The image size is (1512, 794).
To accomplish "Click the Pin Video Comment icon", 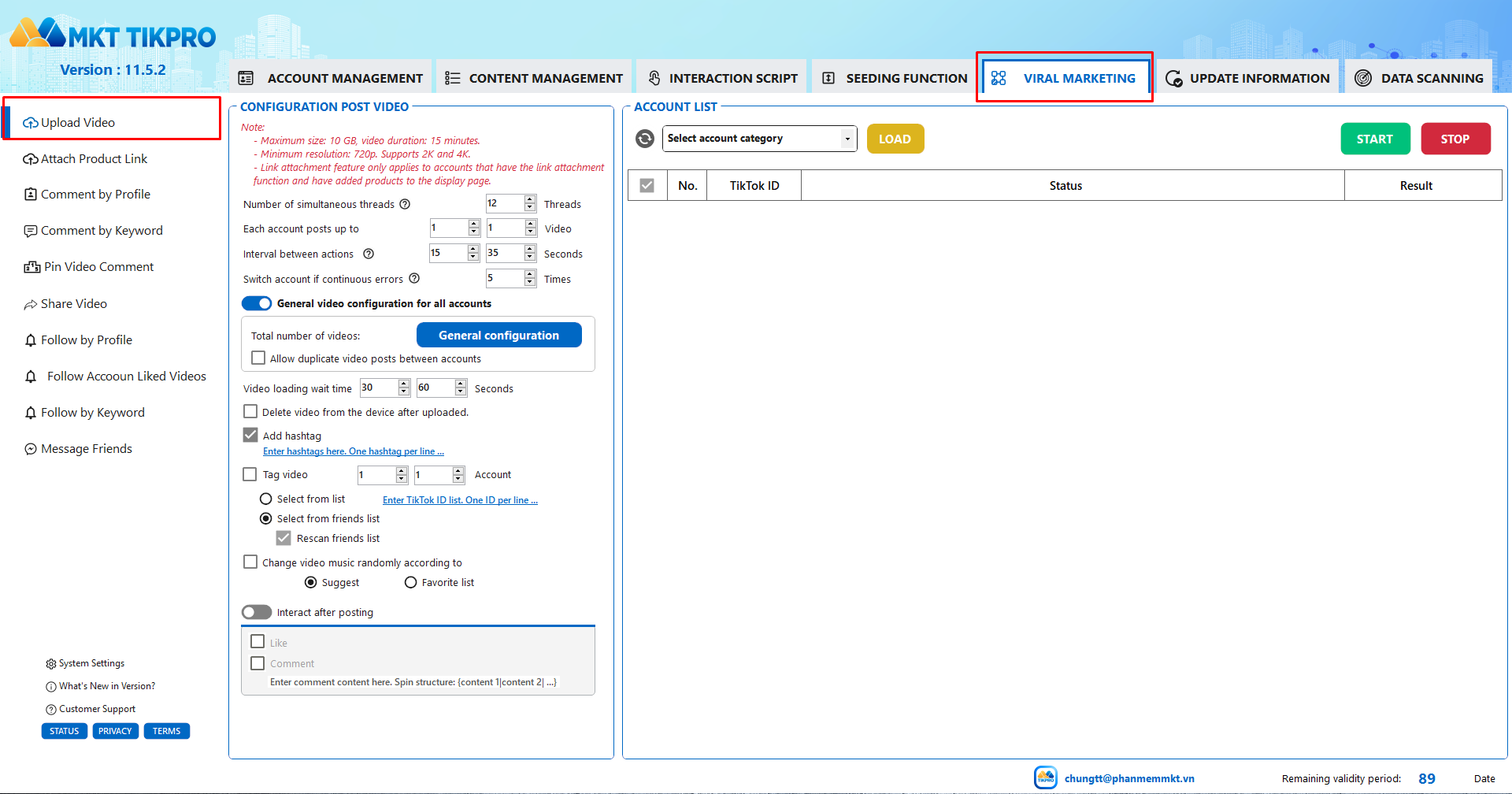I will (32, 267).
